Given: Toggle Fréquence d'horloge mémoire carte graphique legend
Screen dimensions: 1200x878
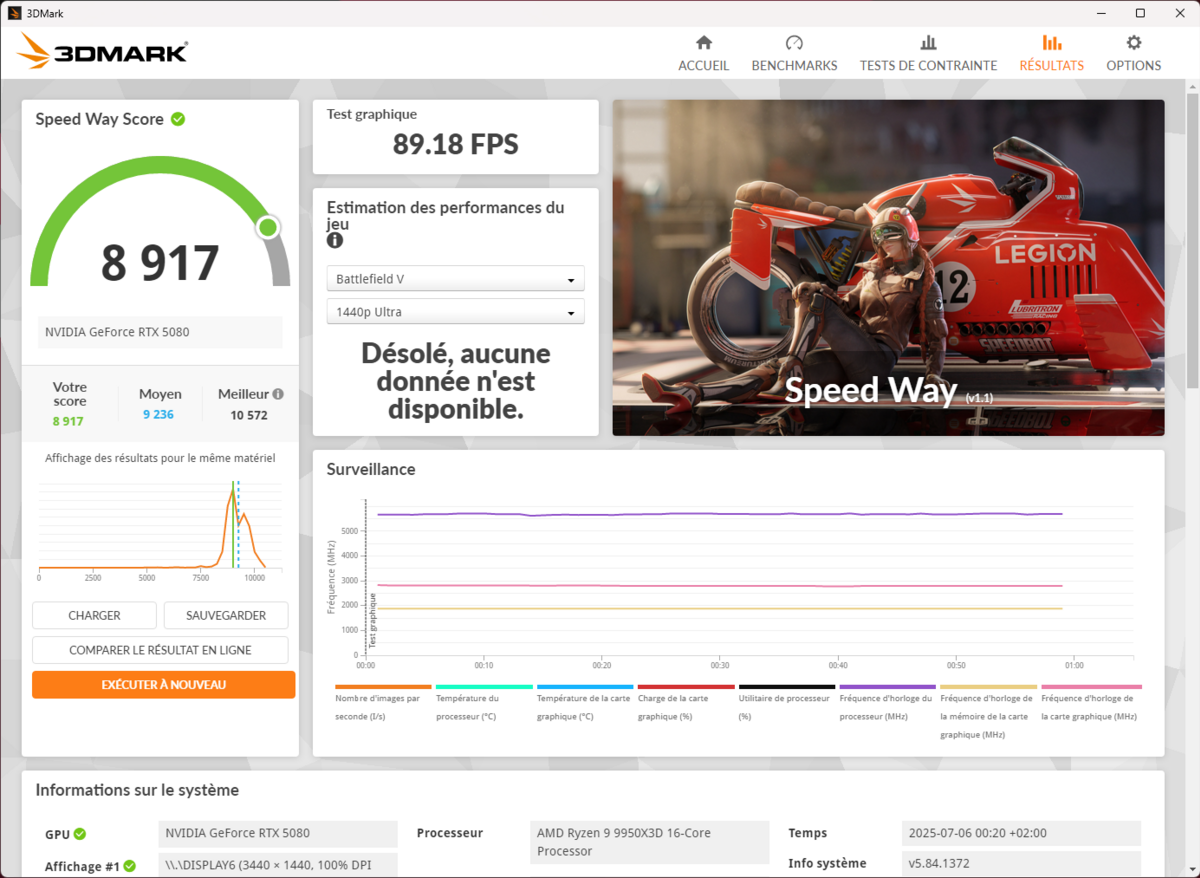Looking at the screenshot, I should coord(989,712).
